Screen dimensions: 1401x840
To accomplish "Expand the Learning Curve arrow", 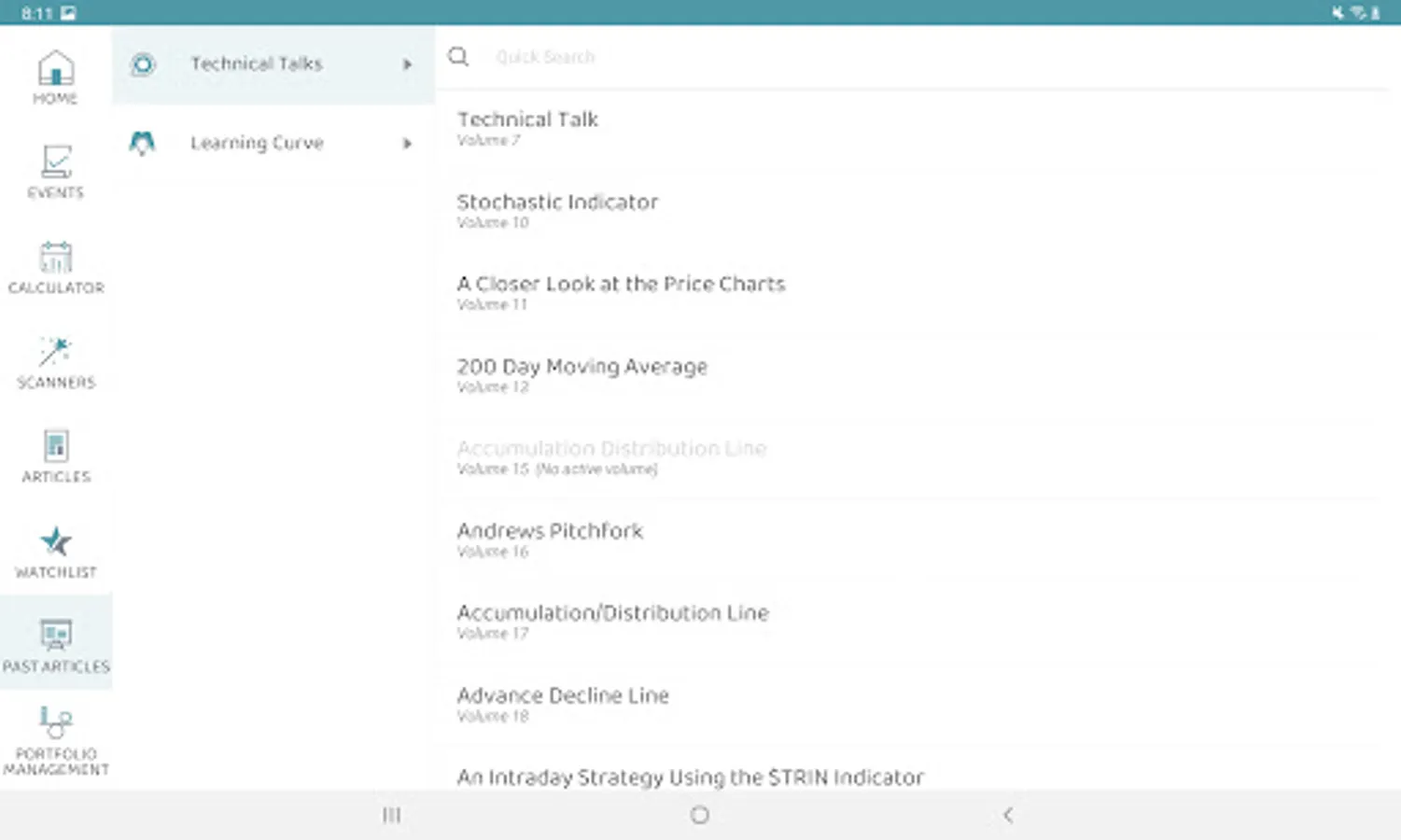I will pos(407,144).
